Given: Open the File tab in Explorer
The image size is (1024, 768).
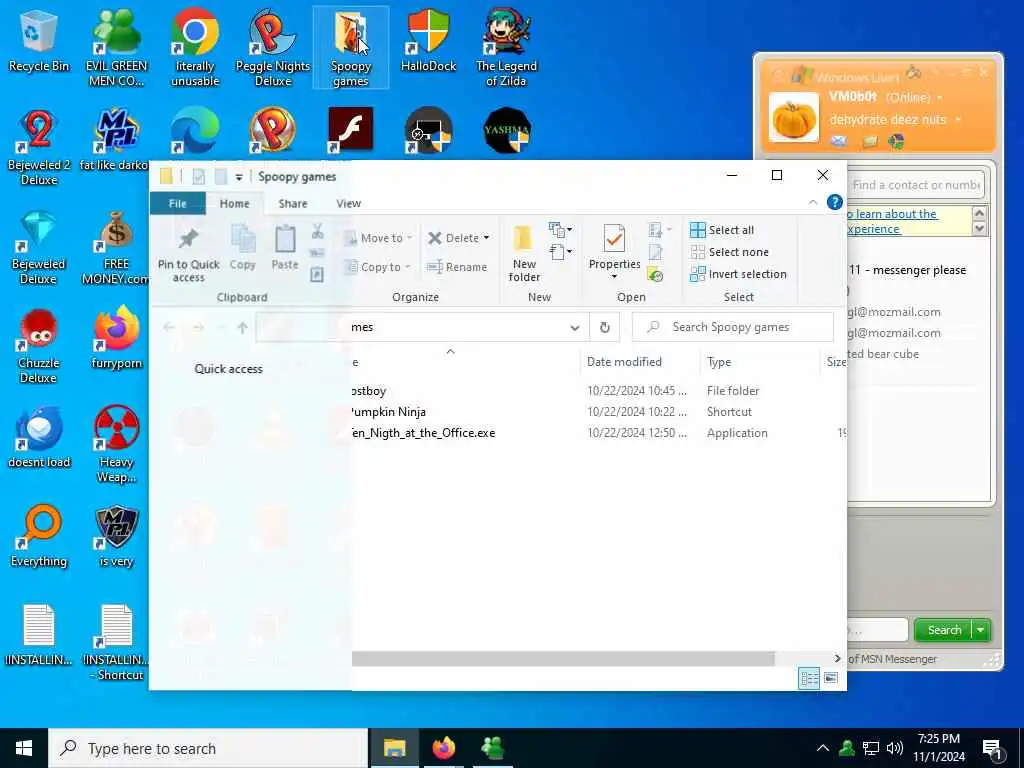Looking at the screenshot, I should point(178,203).
